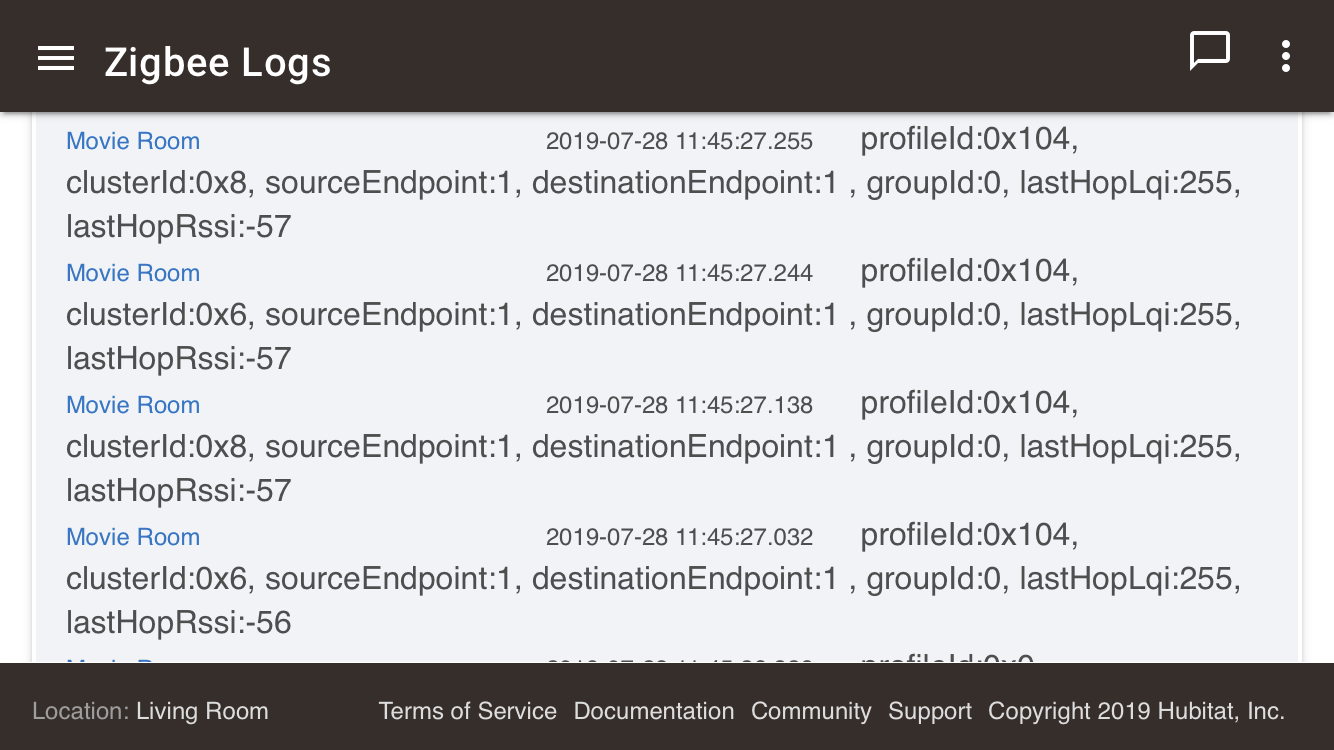This screenshot has width=1334, height=750.
Task: Open the three-dot more options menu
Action: point(1285,56)
